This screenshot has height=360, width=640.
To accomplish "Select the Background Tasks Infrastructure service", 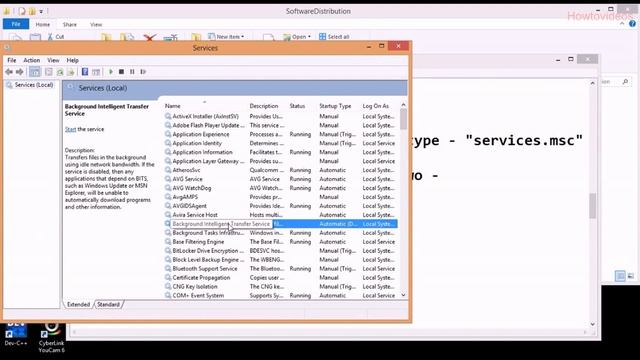I will click(x=208, y=233).
